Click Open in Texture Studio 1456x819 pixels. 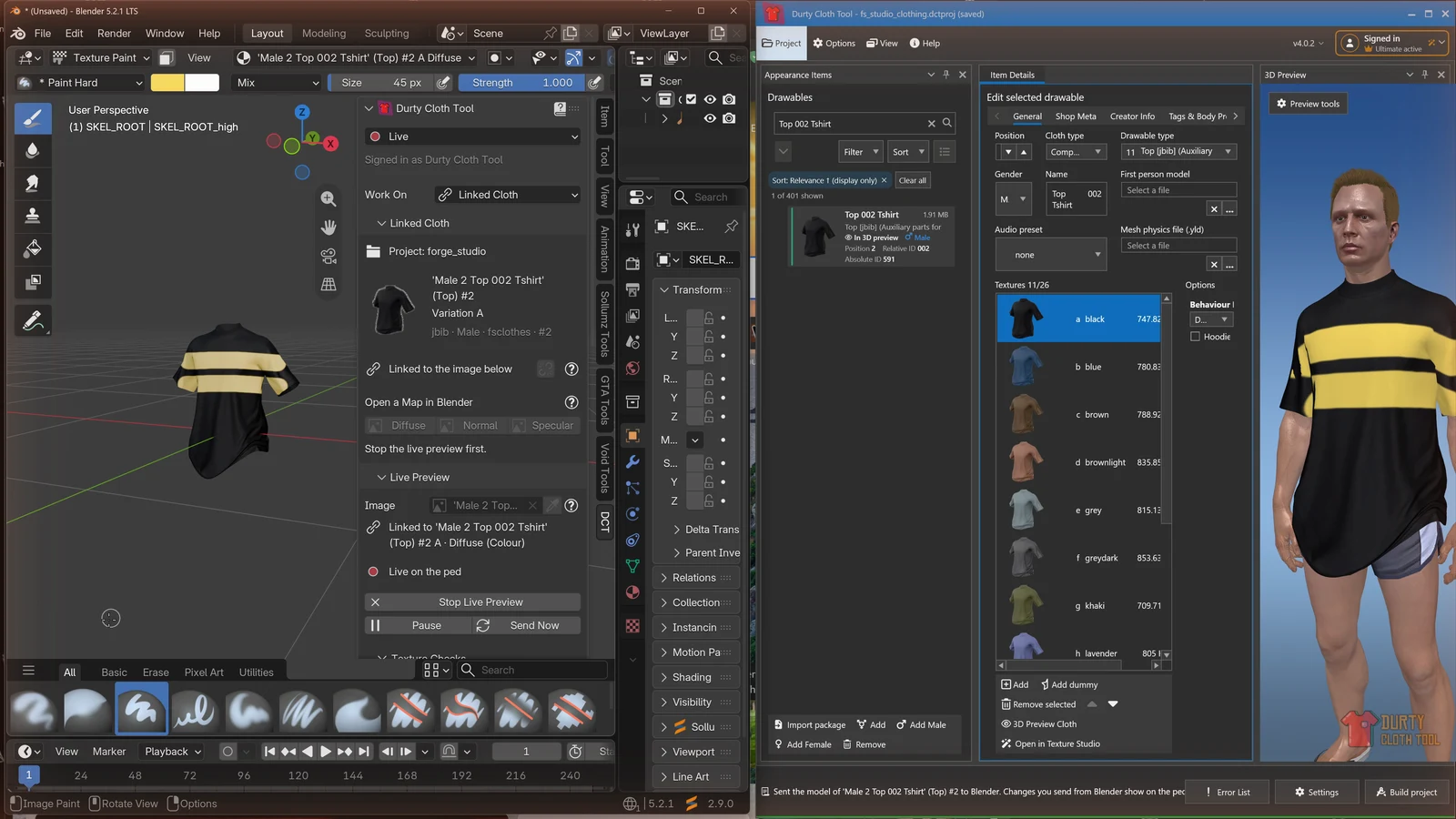(1051, 743)
